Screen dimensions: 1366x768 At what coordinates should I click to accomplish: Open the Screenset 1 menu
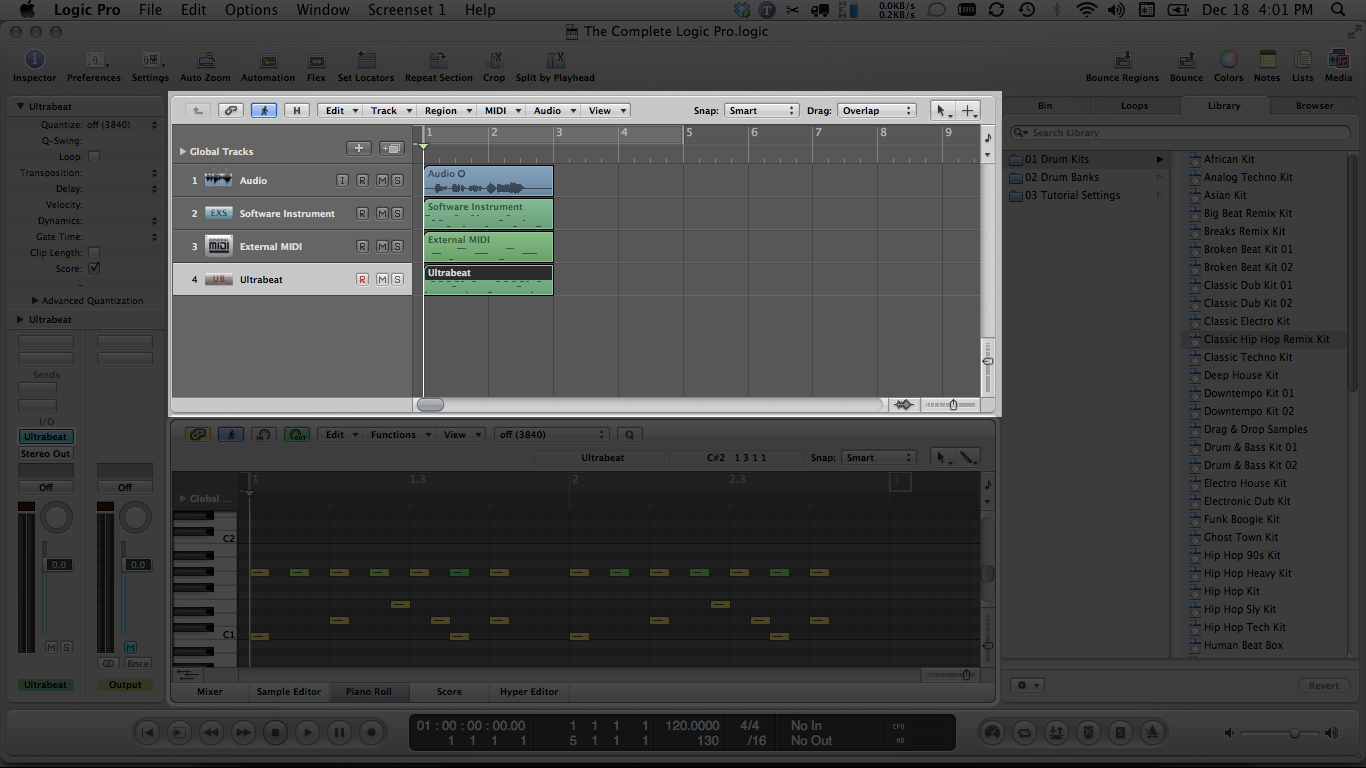pos(407,10)
